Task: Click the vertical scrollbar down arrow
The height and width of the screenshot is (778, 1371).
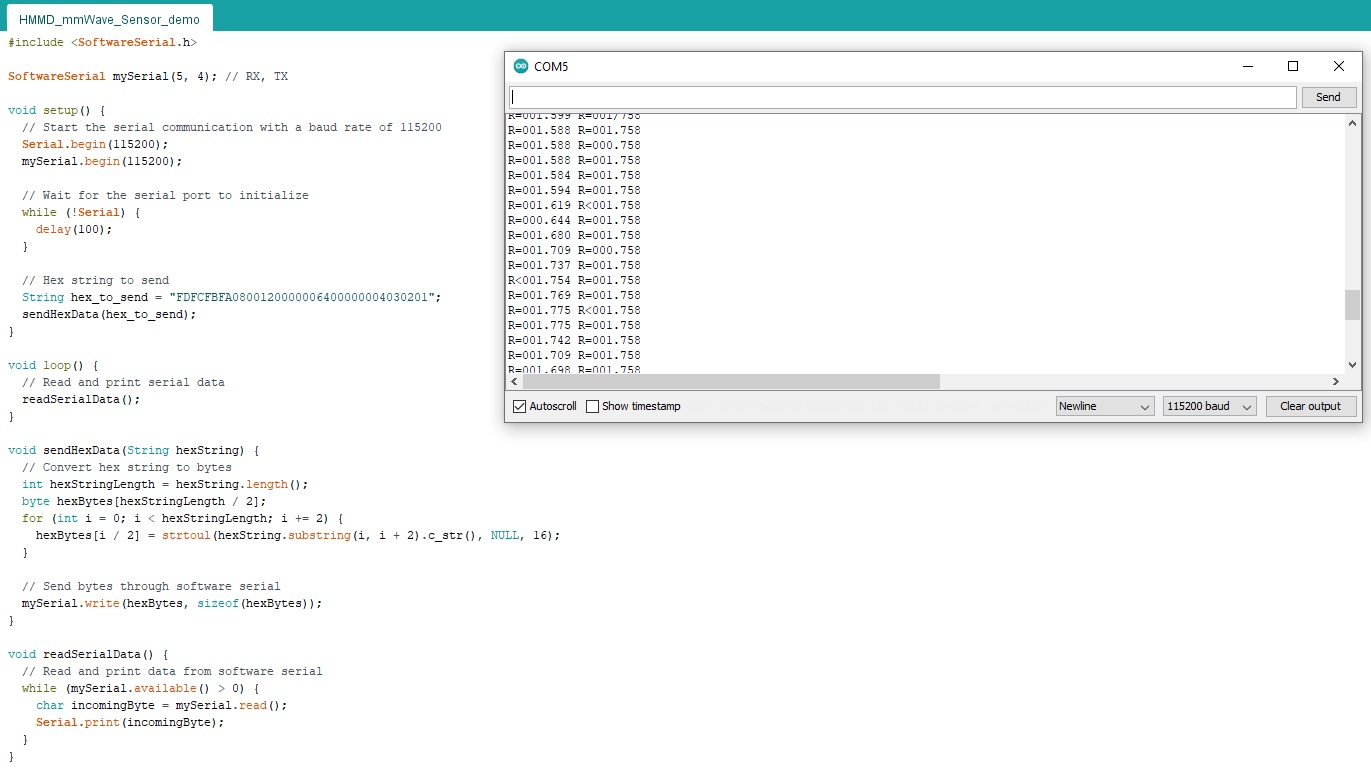Action: pyautogui.click(x=1352, y=364)
